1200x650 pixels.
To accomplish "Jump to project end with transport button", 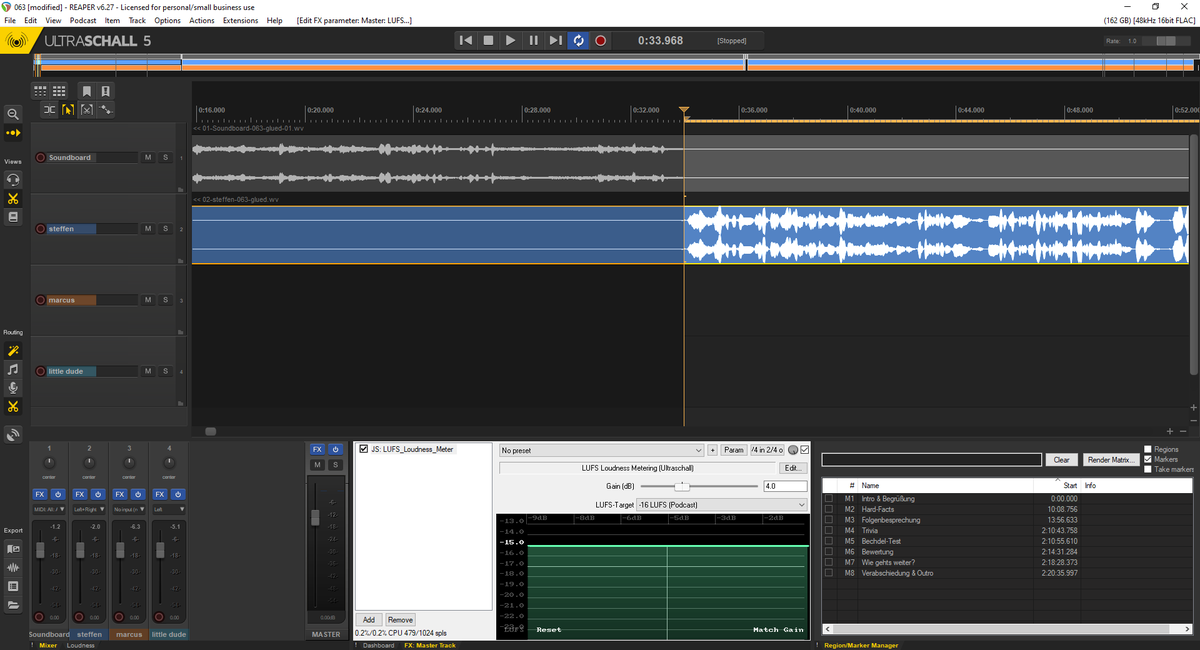I will tap(555, 40).
